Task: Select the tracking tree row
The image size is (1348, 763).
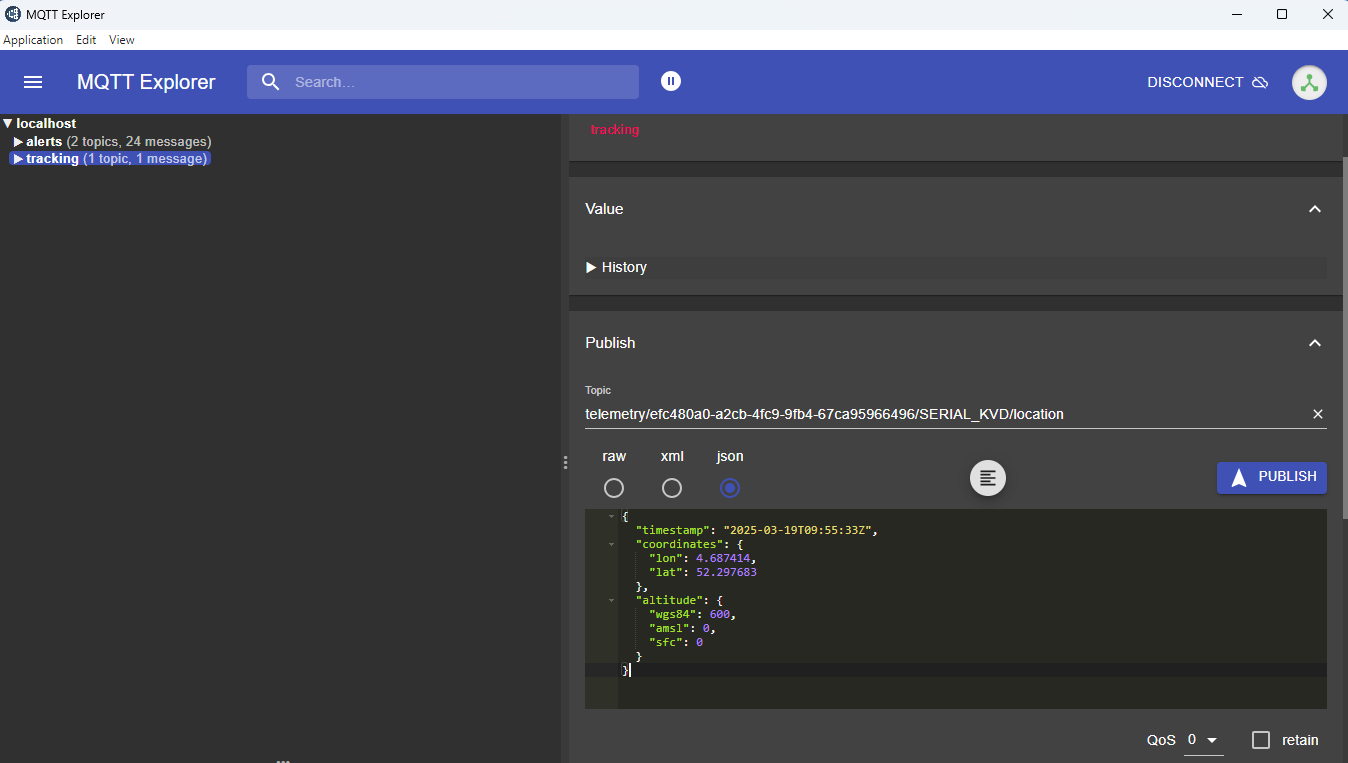Action: click(110, 159)
